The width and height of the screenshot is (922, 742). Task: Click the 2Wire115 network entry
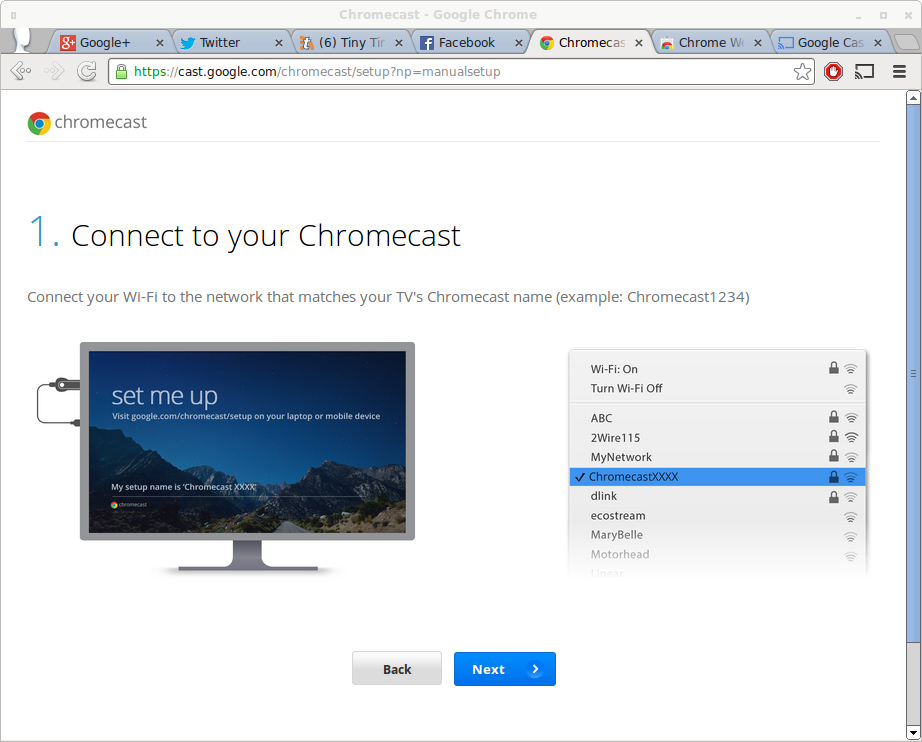[717, 437]
